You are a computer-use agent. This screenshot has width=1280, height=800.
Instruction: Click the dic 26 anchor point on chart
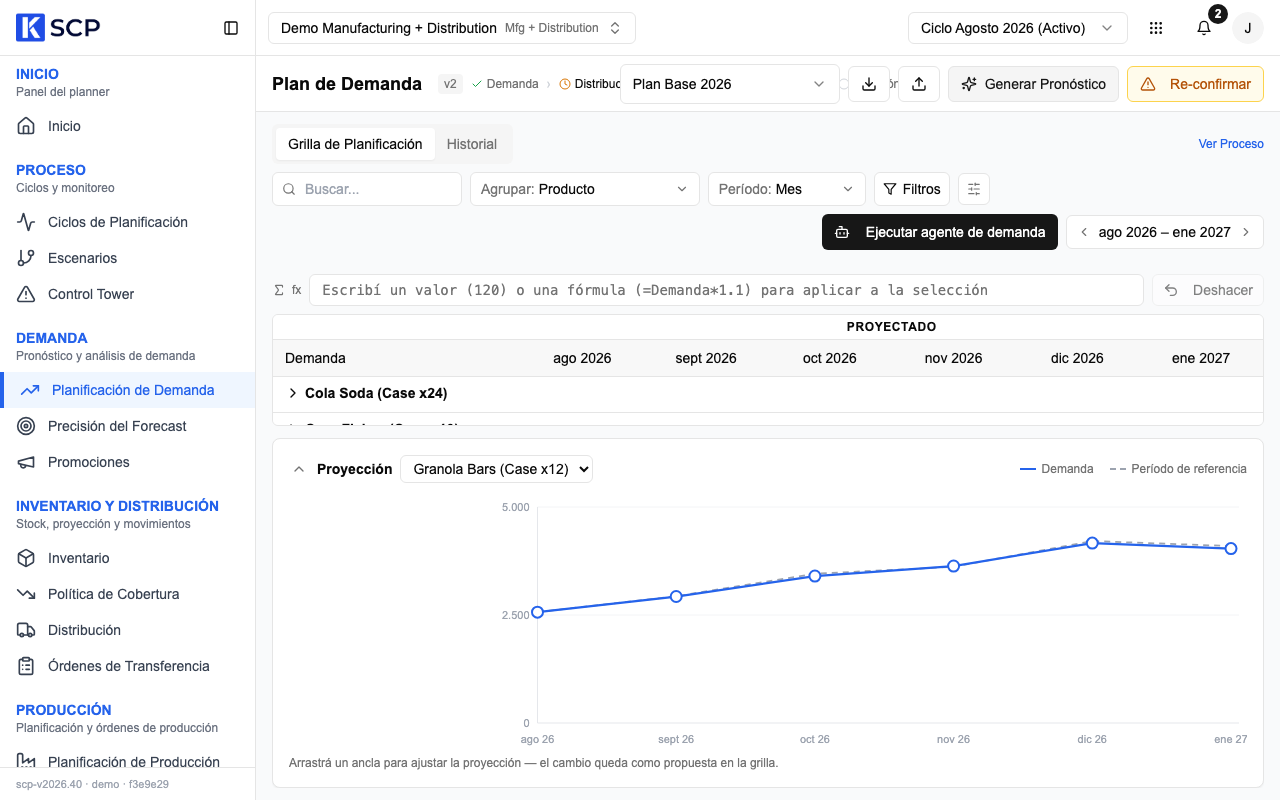click(1092, 543)
